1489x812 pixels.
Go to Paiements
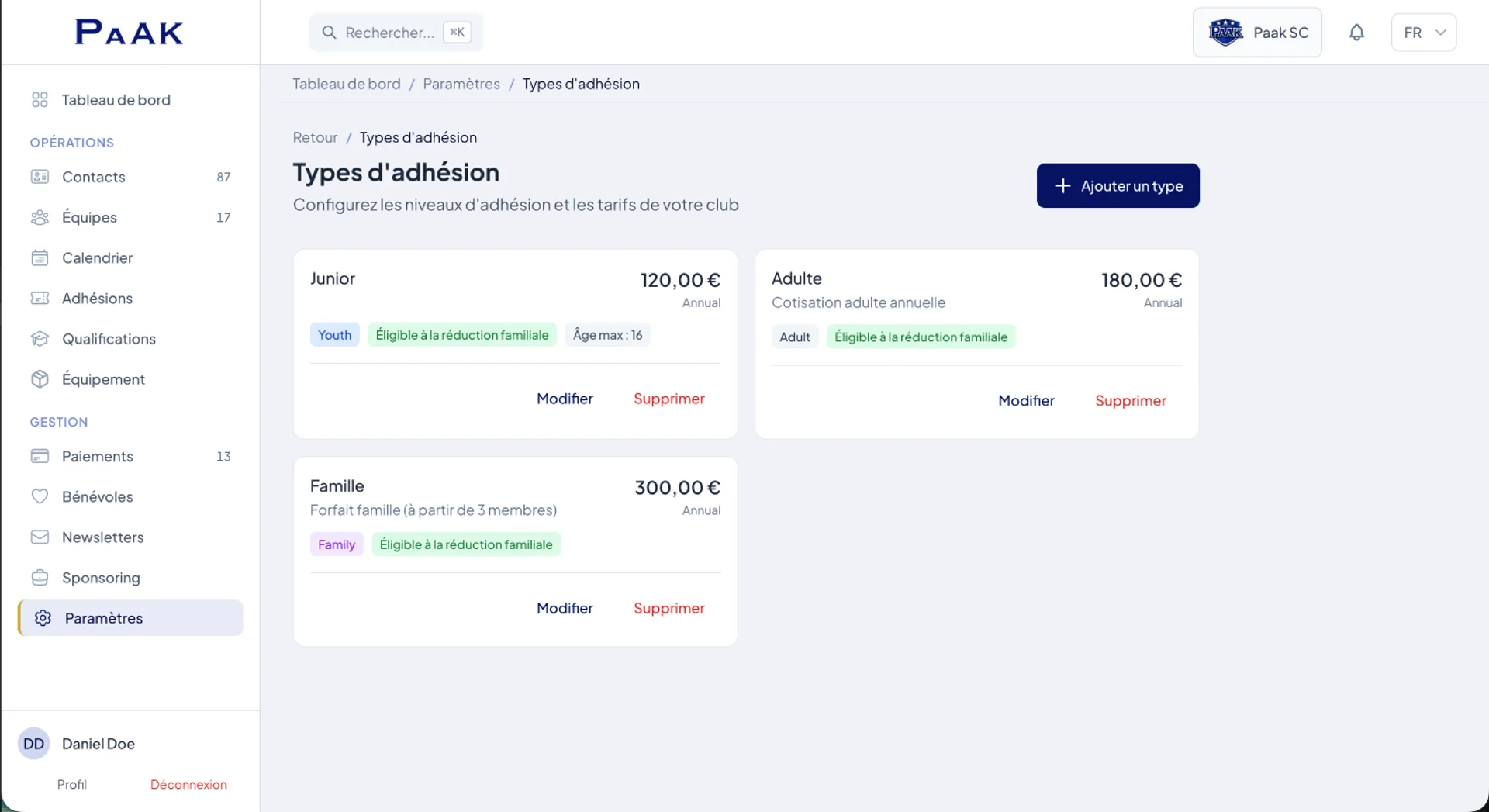pyautogui.click(x=130, y=456)
